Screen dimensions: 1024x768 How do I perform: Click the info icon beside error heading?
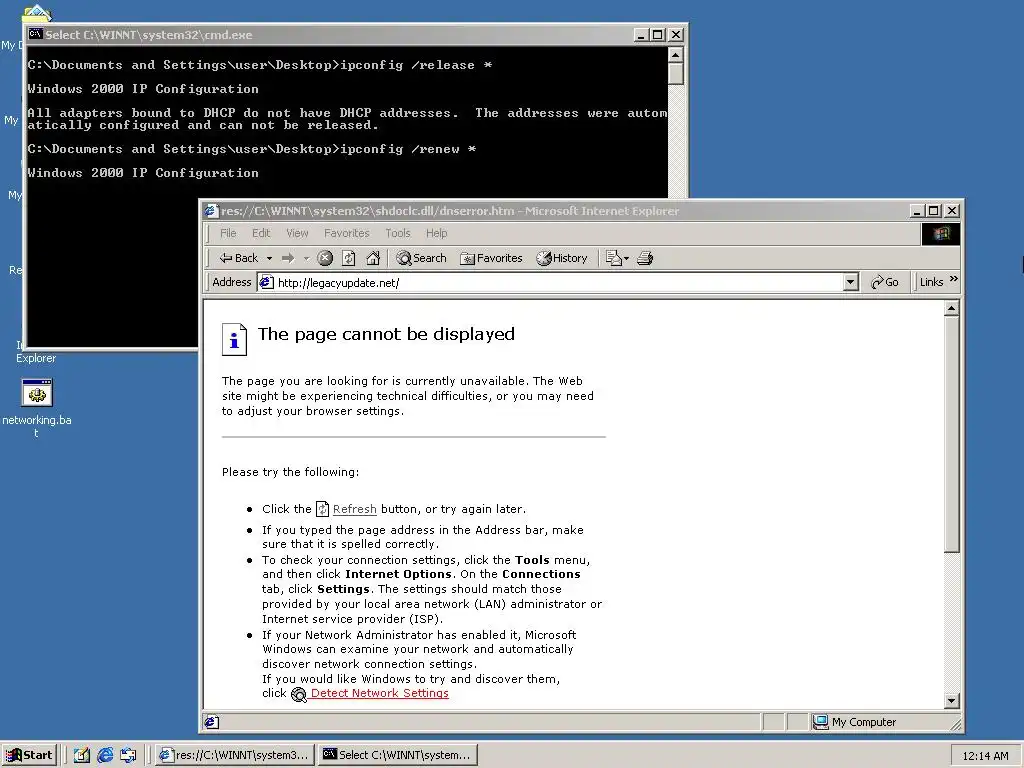click(234, 339)
